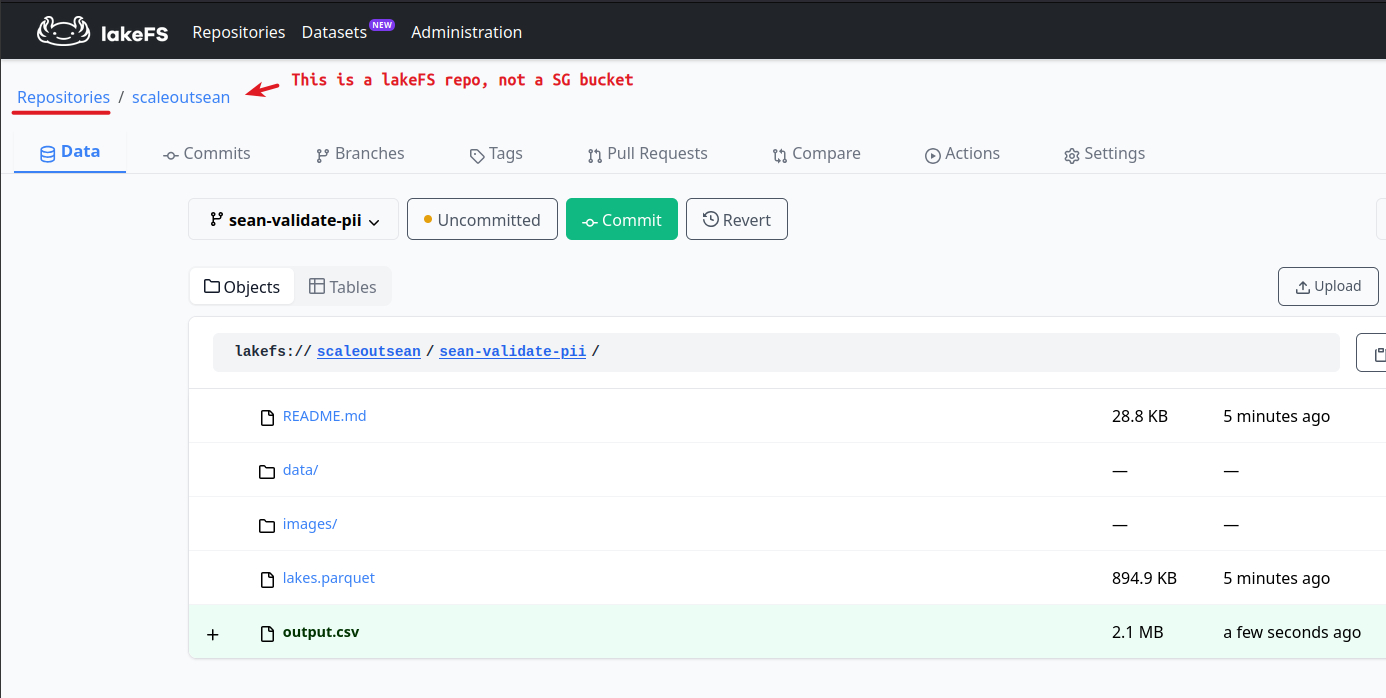Click the data/ folder icon
Screen dimensions: 1386x698
click(x=267, y=471)
